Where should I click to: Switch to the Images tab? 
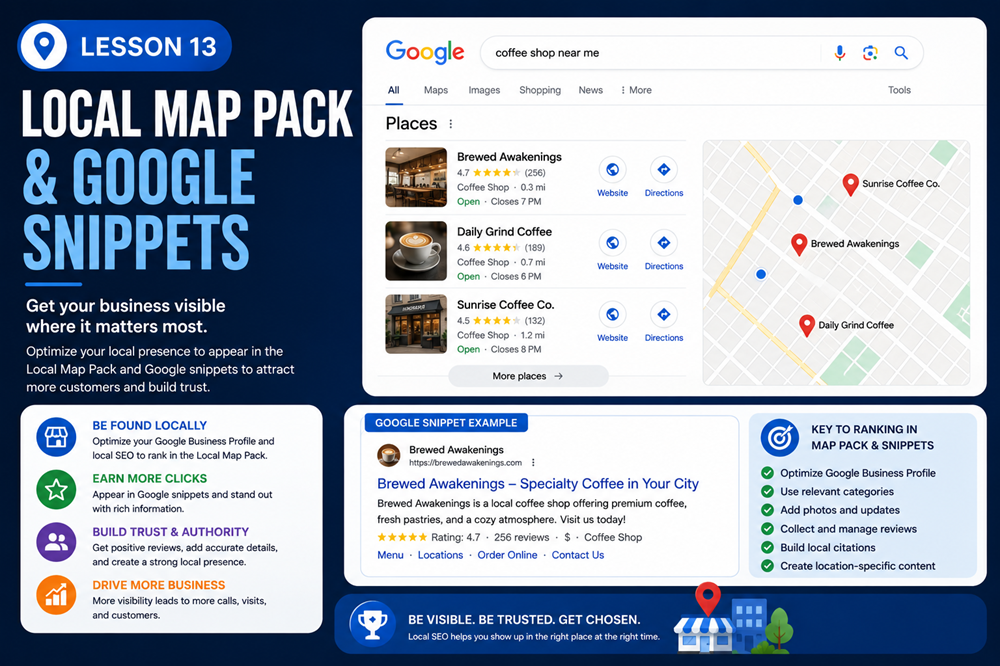484,90
